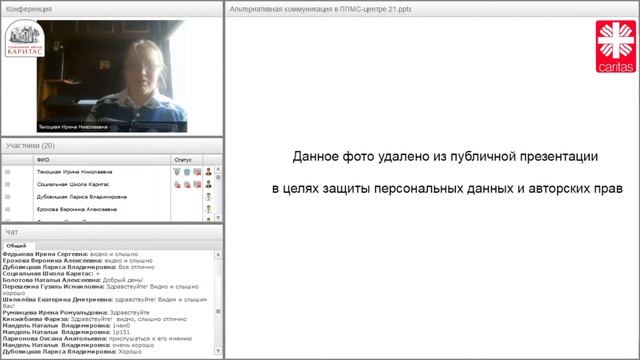Image resolution: width=640 pixels, height=360 pixels.
Task: Click the Конференция panel header
Action: (112, 9)
